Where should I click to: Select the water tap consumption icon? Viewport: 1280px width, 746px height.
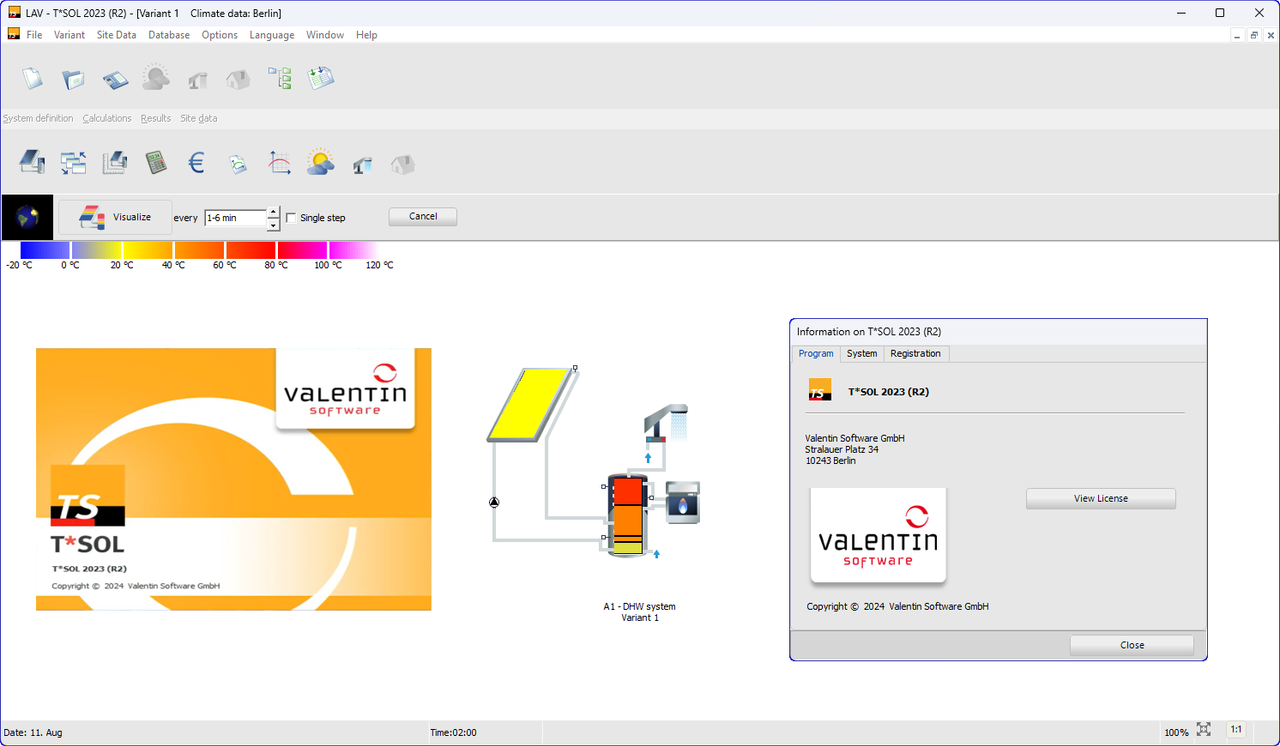coord(363,162)
